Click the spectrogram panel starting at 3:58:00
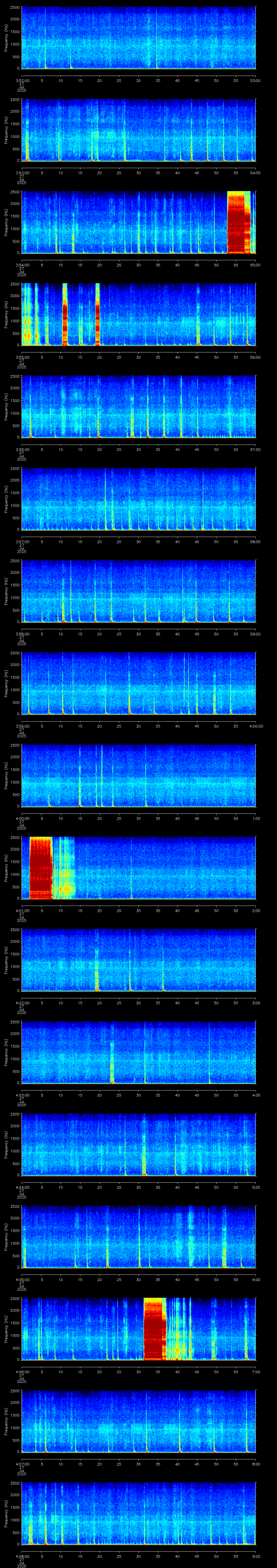Viewport: 277px width, 1568px height. coord(139,591)
